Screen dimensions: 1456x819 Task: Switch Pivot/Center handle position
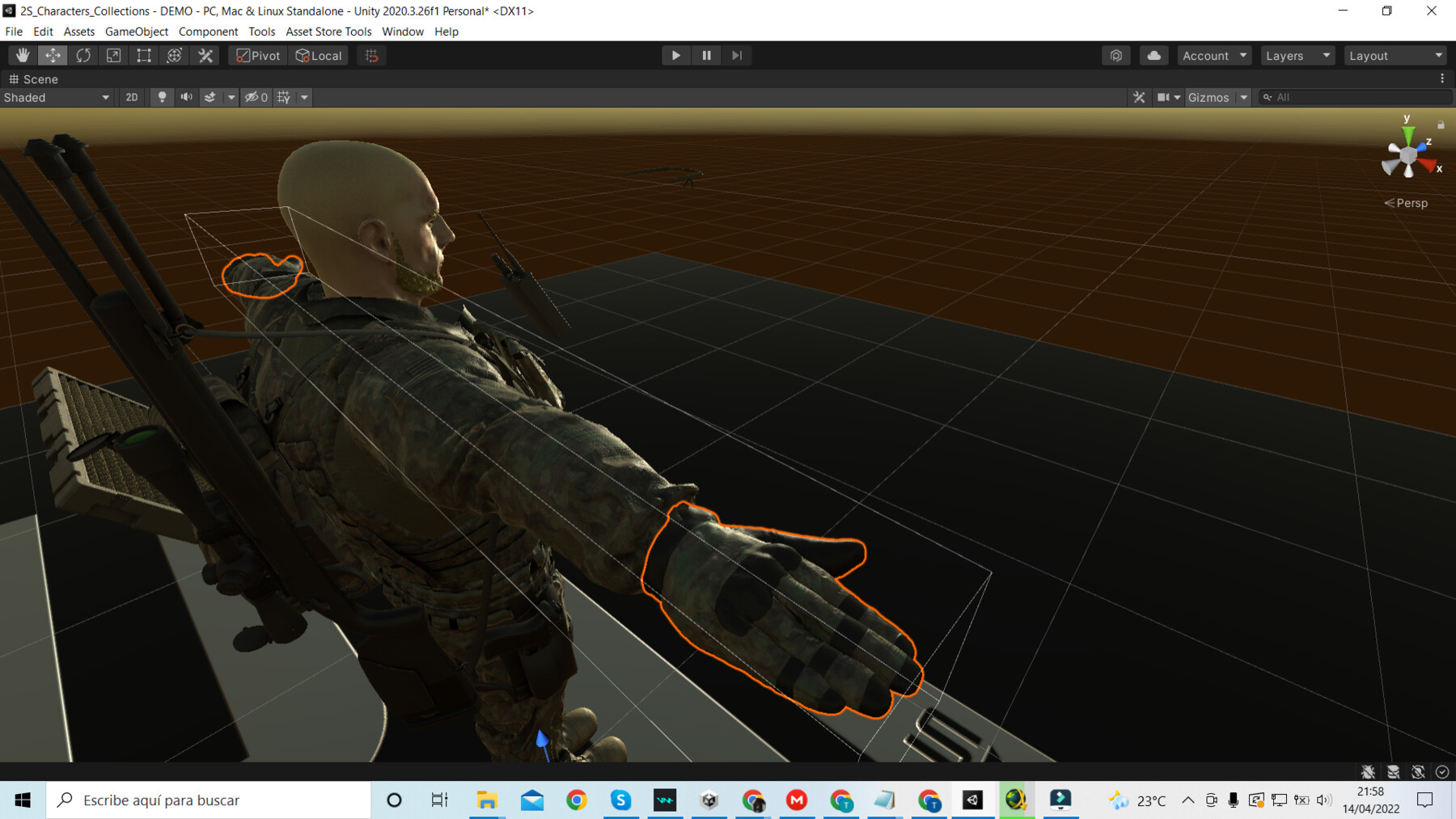tap(258, 56)
